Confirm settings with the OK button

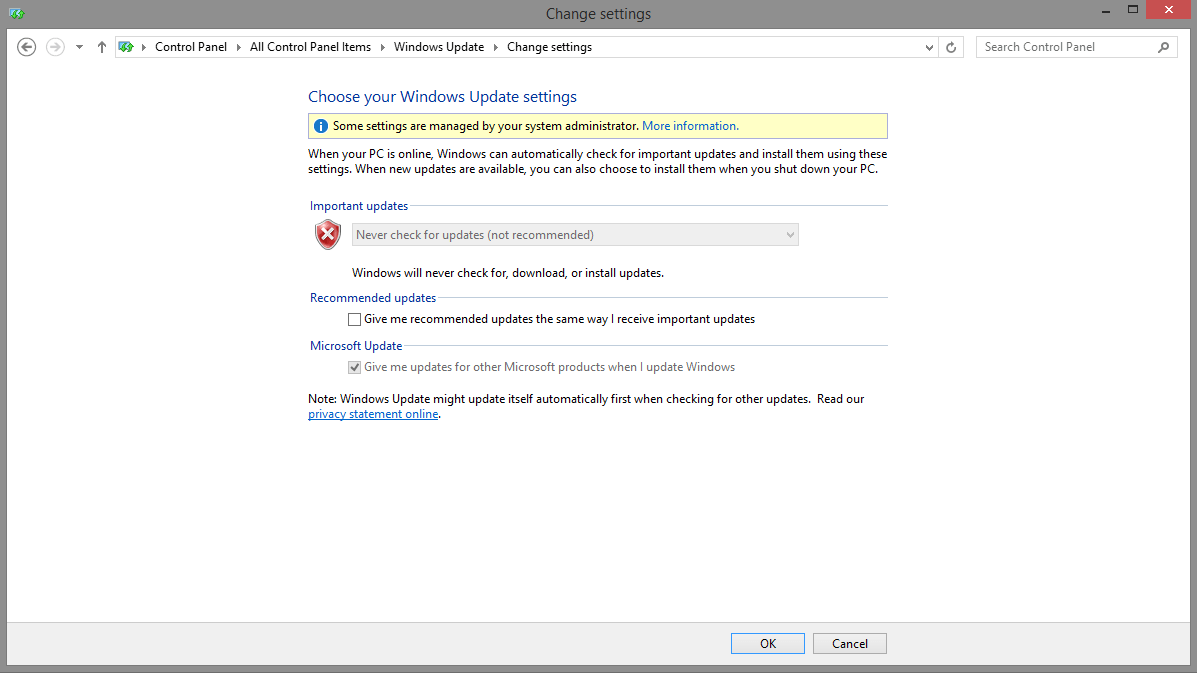768,644
